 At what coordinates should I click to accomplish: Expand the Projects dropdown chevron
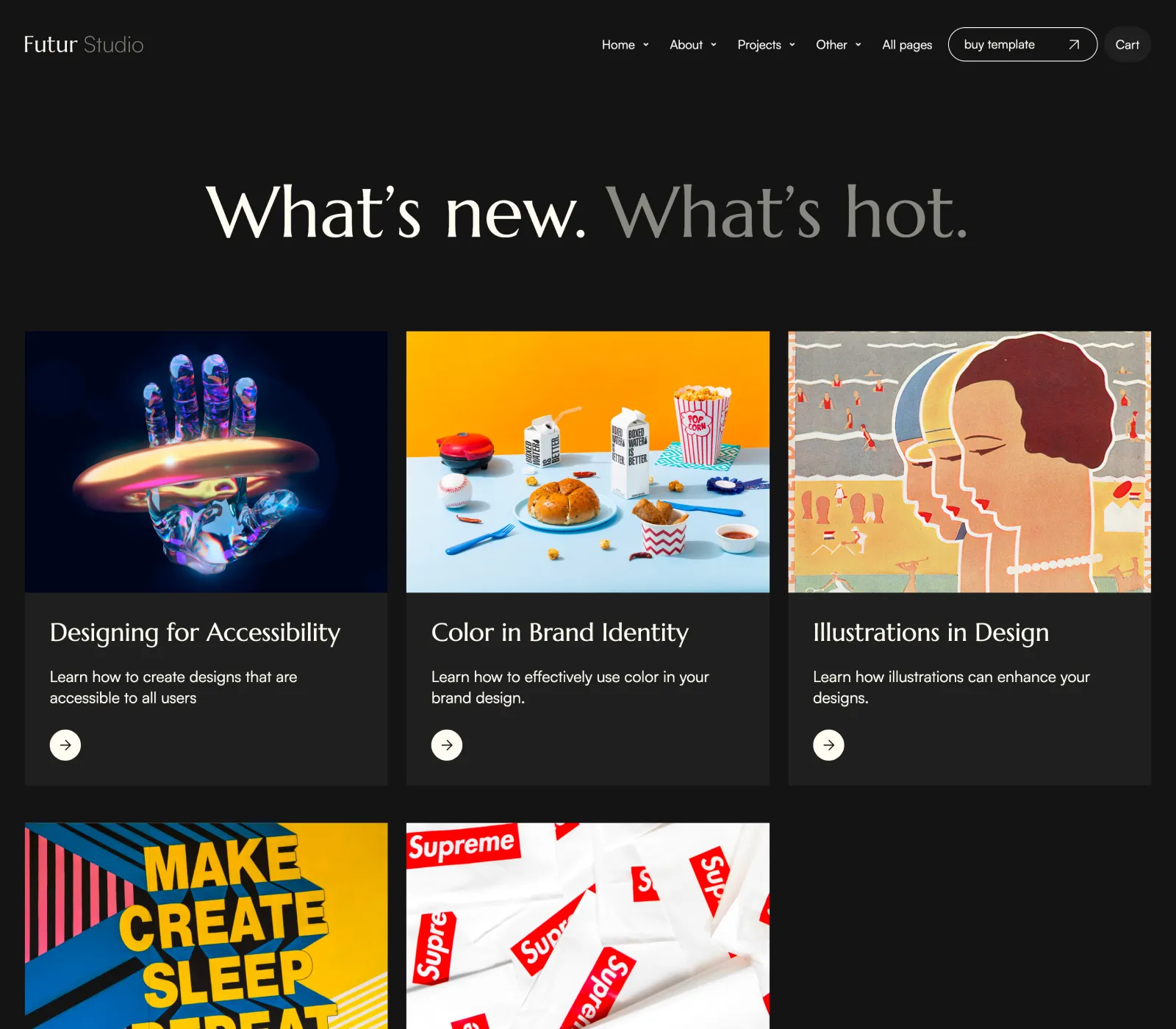(x=792, y=45)
